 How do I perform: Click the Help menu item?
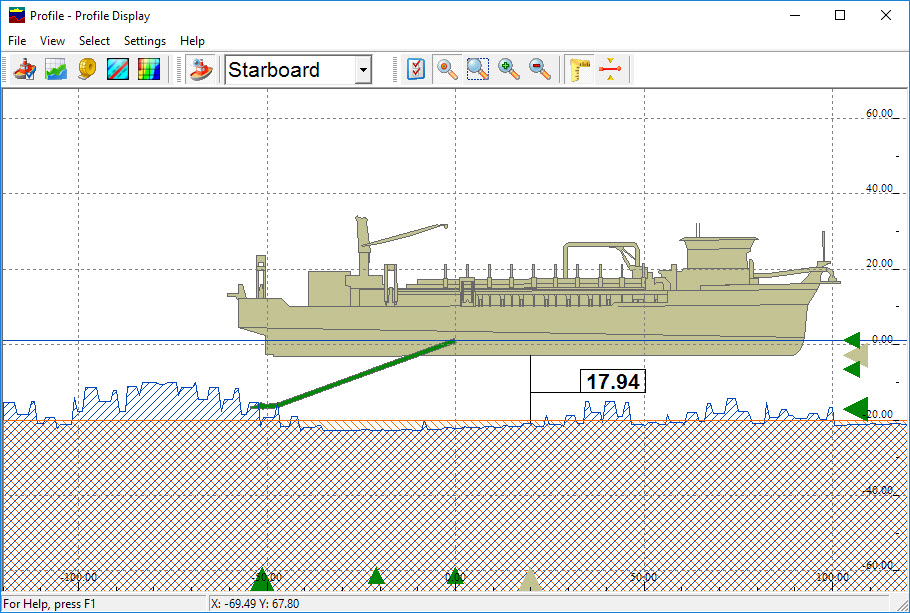pyautogui.click(x=192, y=41)
